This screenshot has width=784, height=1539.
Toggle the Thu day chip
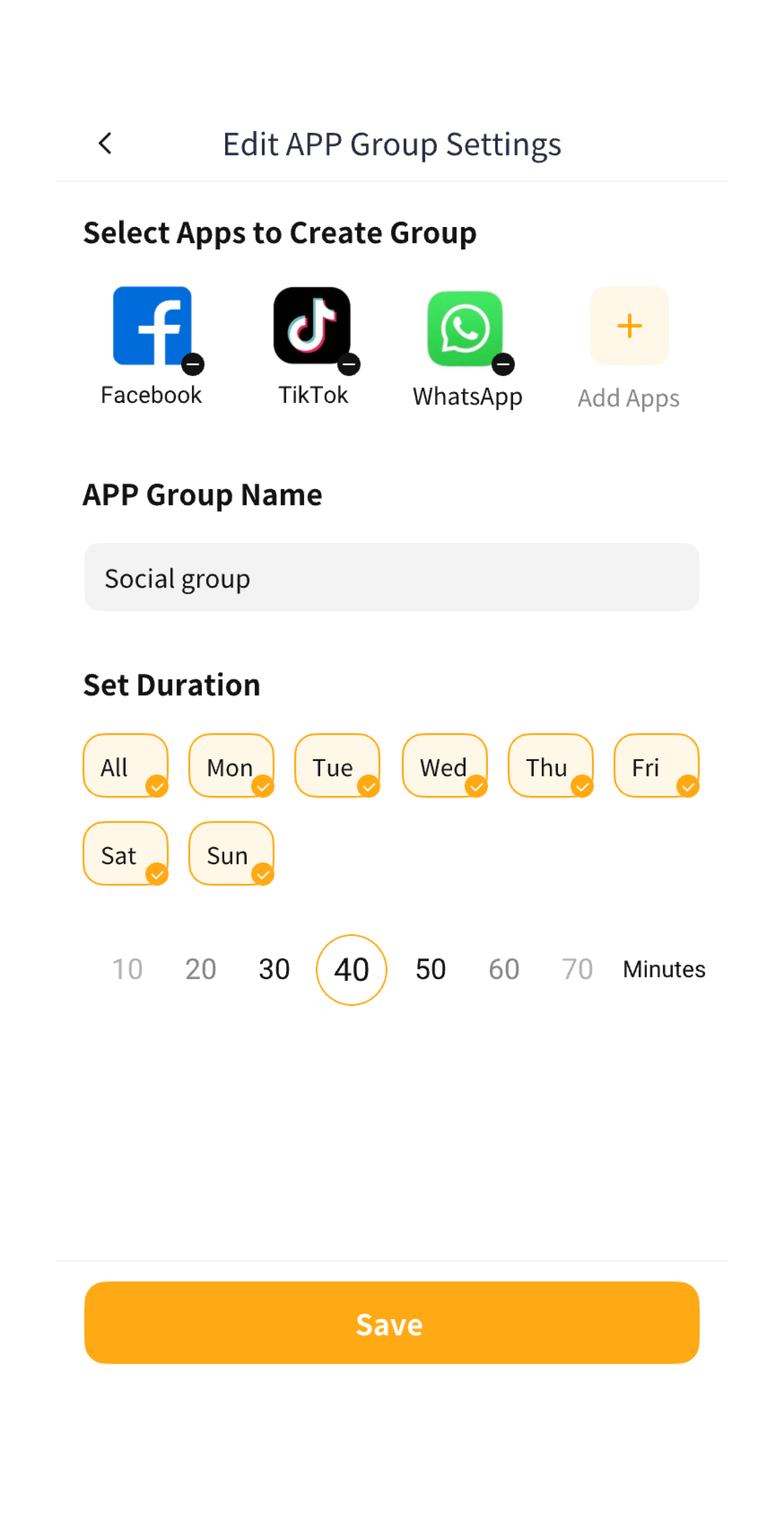pos(550,766)
